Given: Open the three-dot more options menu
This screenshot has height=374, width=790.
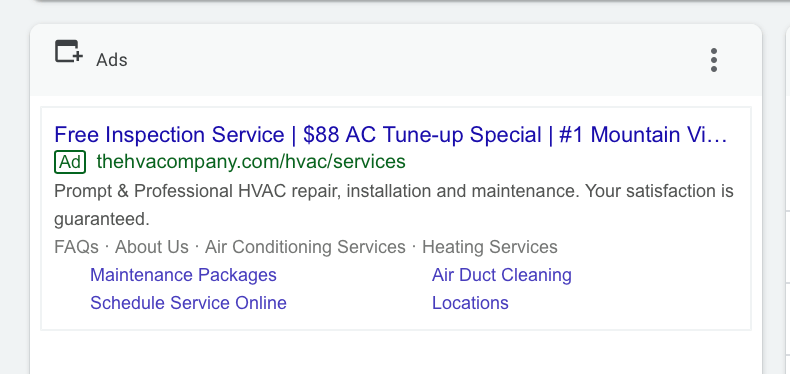Looking at the screenshot, I should coord(713,60).
